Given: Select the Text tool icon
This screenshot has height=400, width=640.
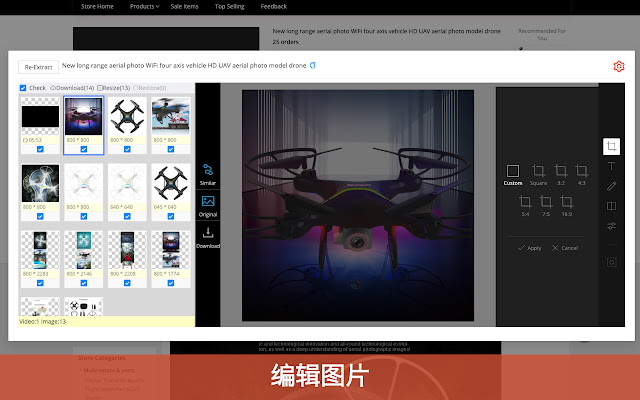Looking at the screenshot, I should (612, 166).
